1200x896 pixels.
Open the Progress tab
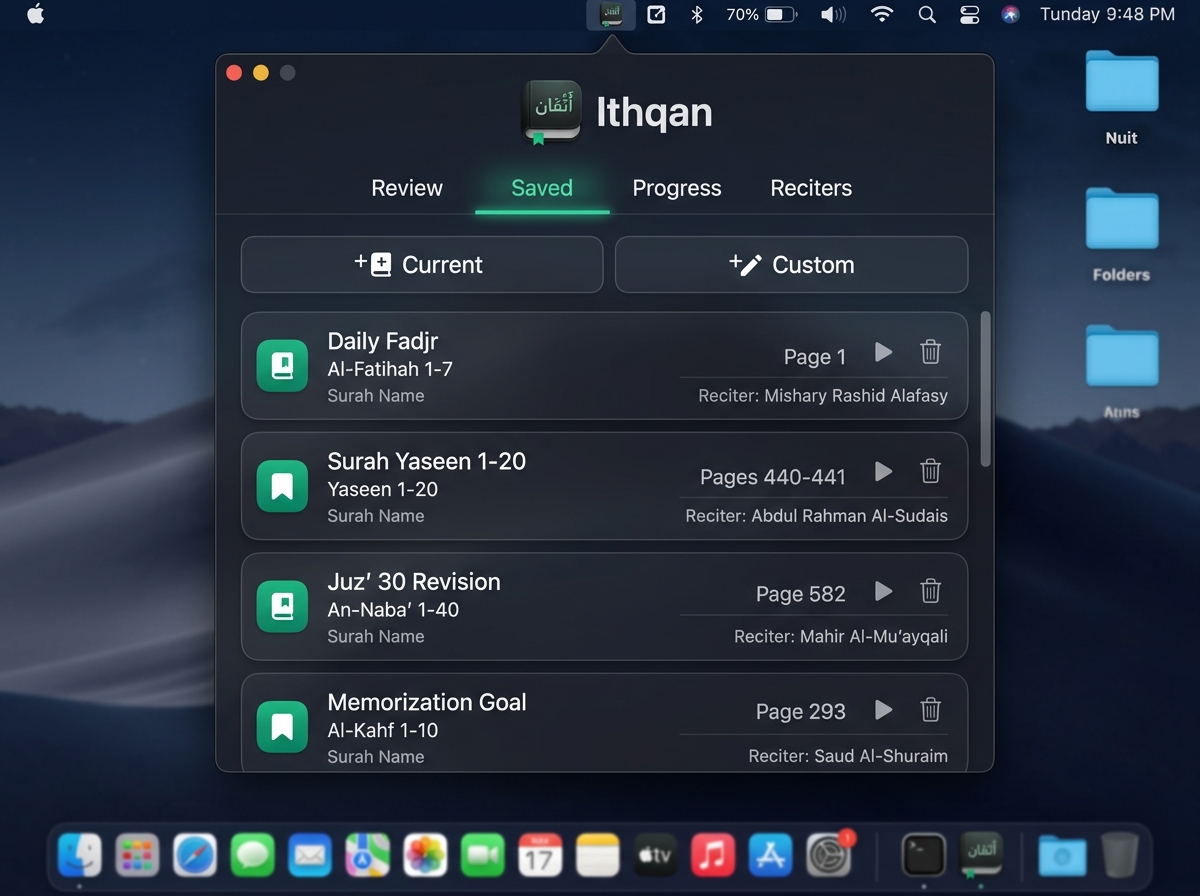[x=677, y=188]
